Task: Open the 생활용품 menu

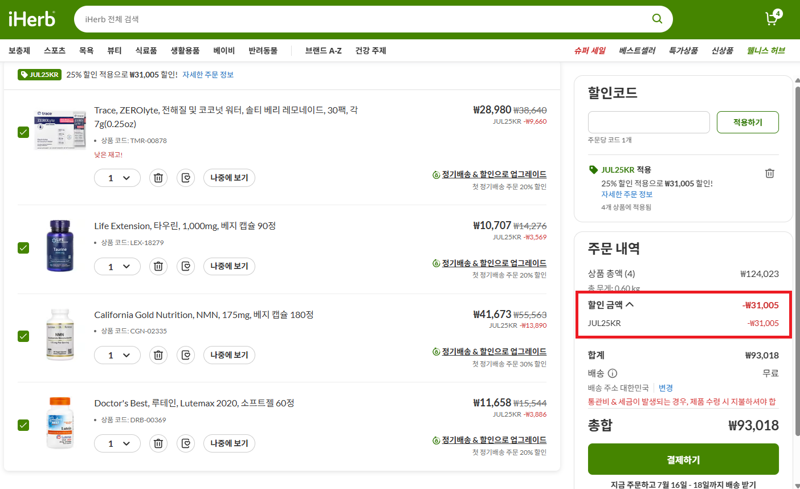Action: tap(185, 51)
